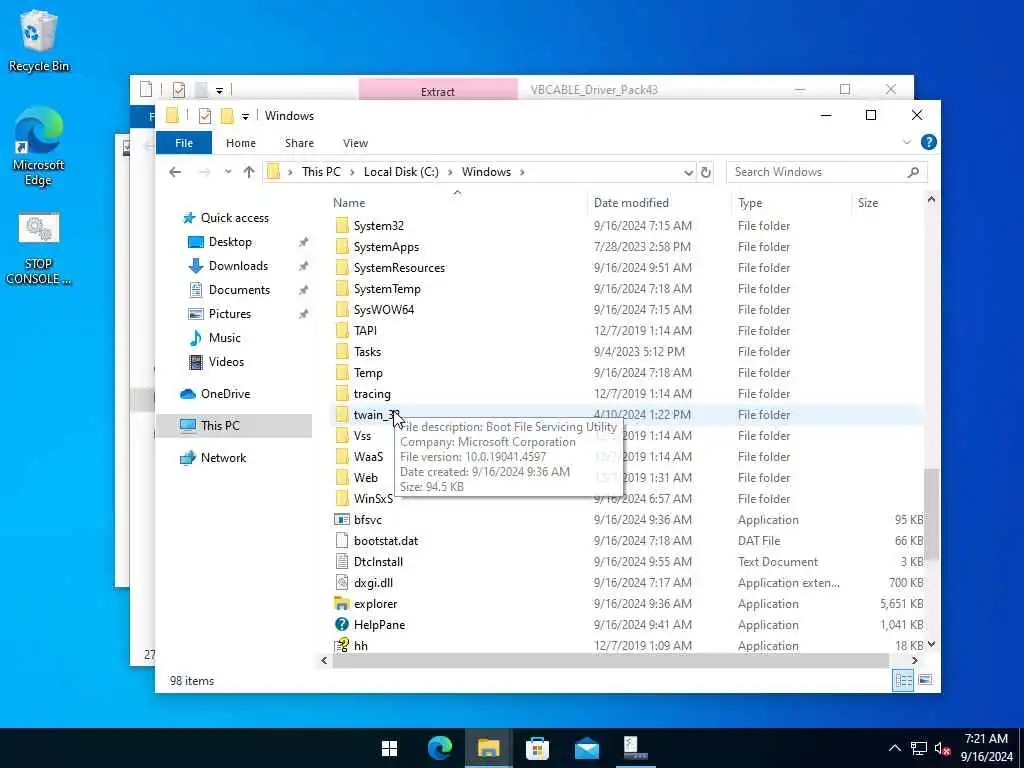The image size is (1024, 768).
Task: Click the muted volume tray icon
Action: pos(942,748)
